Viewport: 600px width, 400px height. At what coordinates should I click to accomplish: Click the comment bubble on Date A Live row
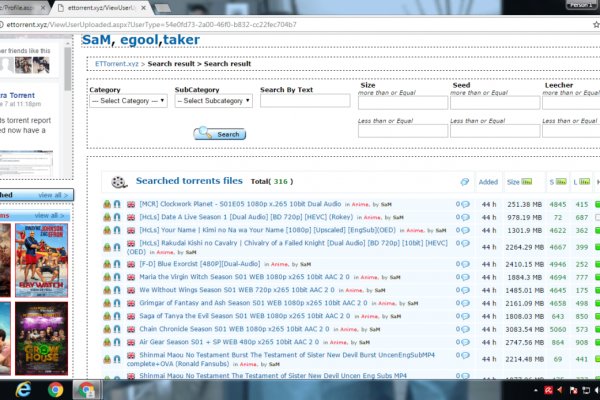coord(461,217)
